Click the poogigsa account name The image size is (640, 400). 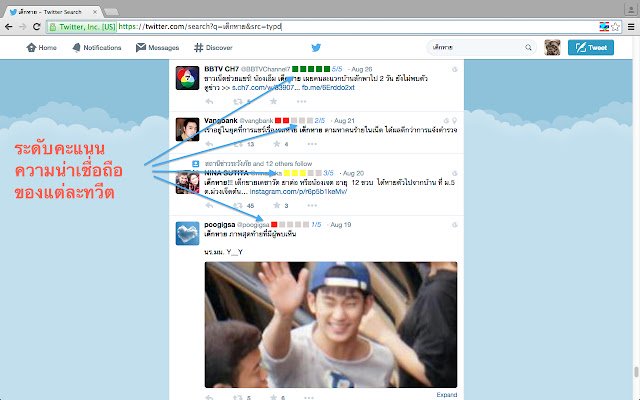pyautogui.click(x=220, y=224)
